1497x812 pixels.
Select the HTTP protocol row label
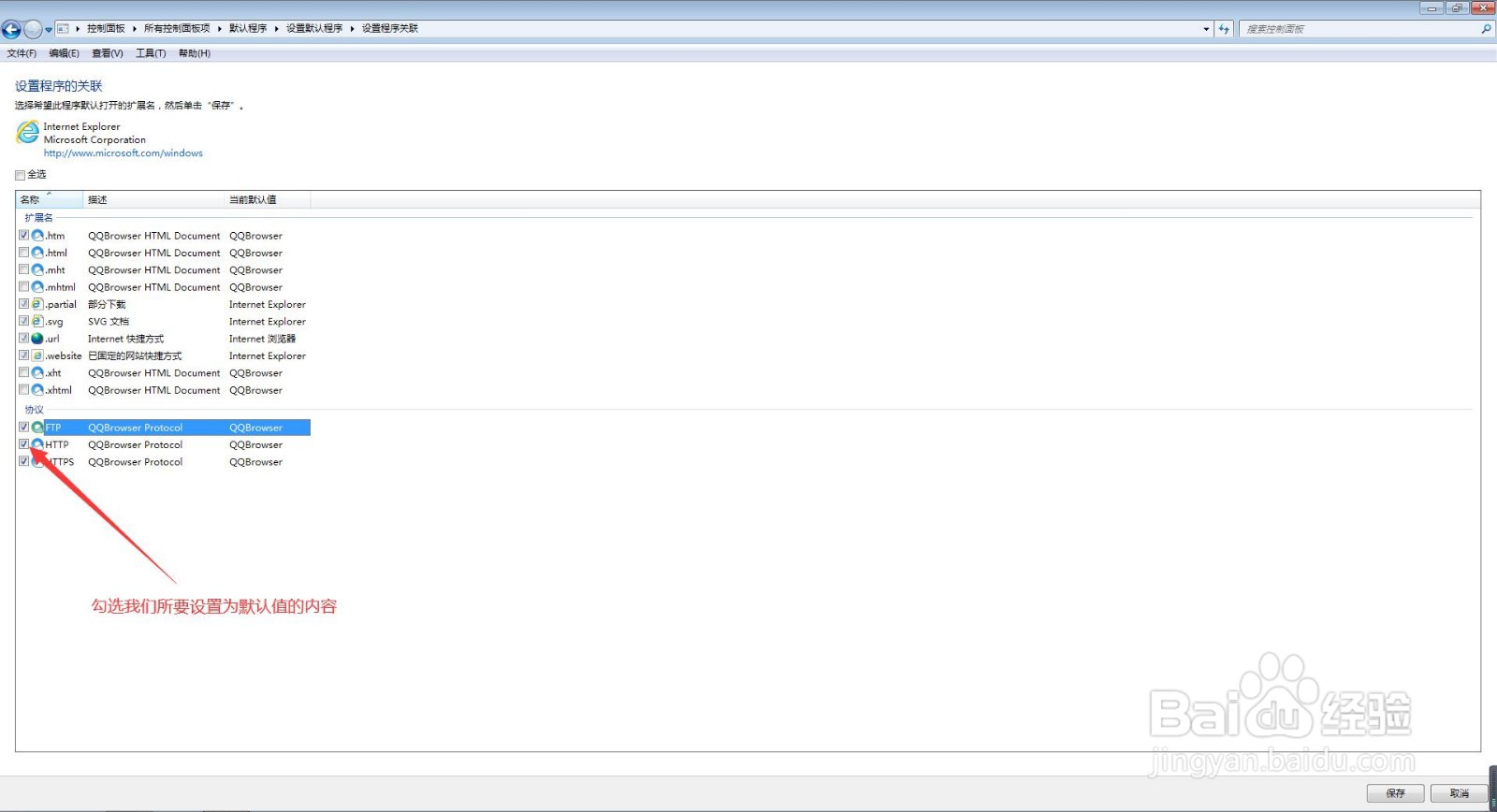pos(57,444)
